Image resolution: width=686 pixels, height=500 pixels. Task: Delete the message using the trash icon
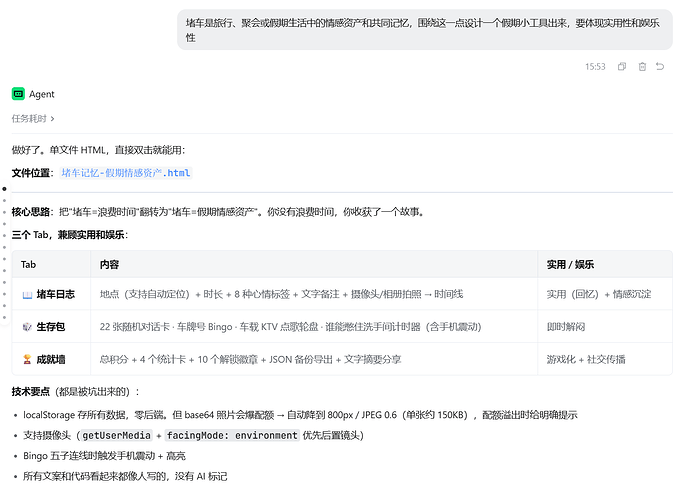[642, 66]
